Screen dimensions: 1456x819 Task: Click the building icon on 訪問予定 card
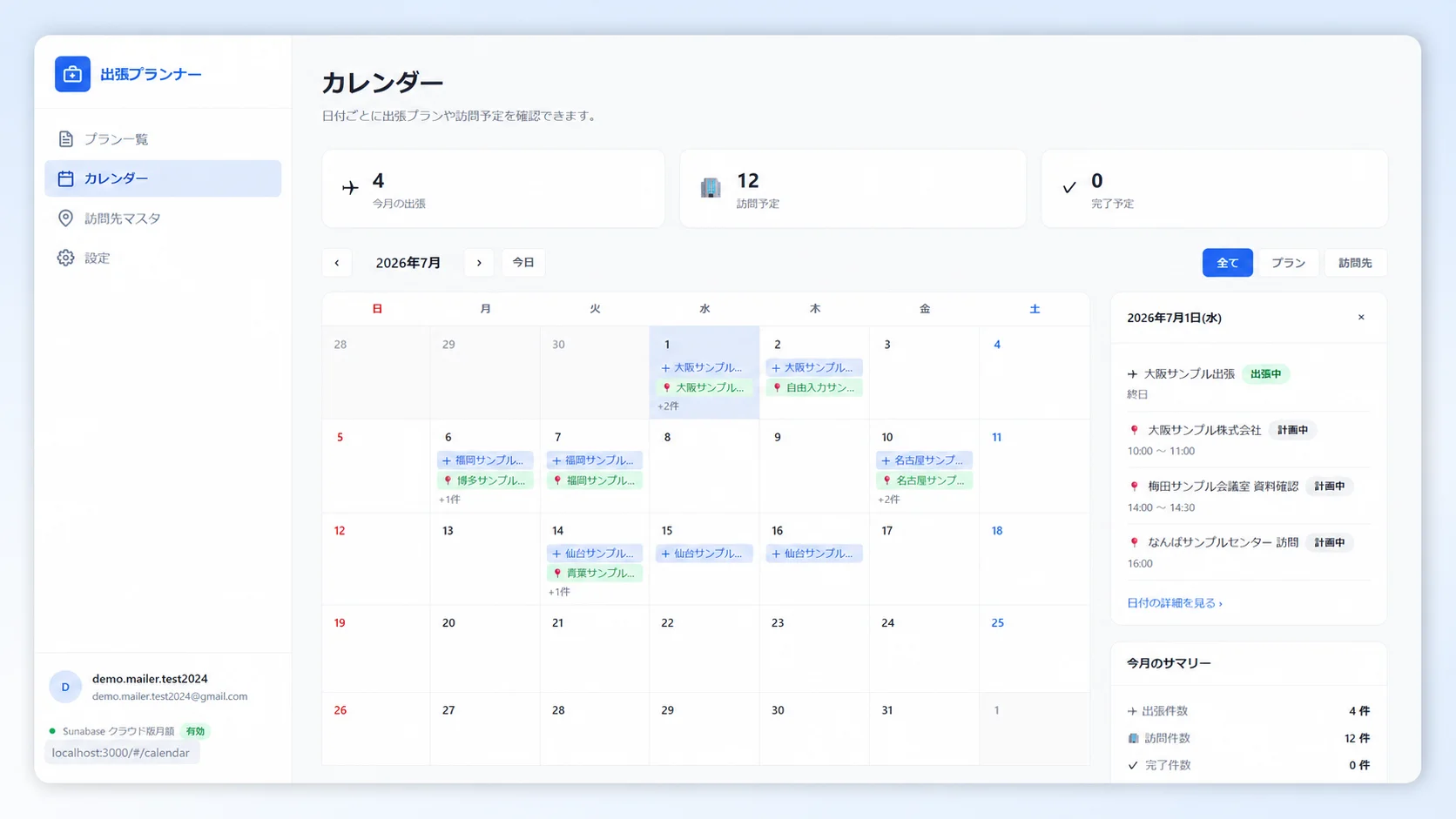pyautogui.click(x=711, y=187)
